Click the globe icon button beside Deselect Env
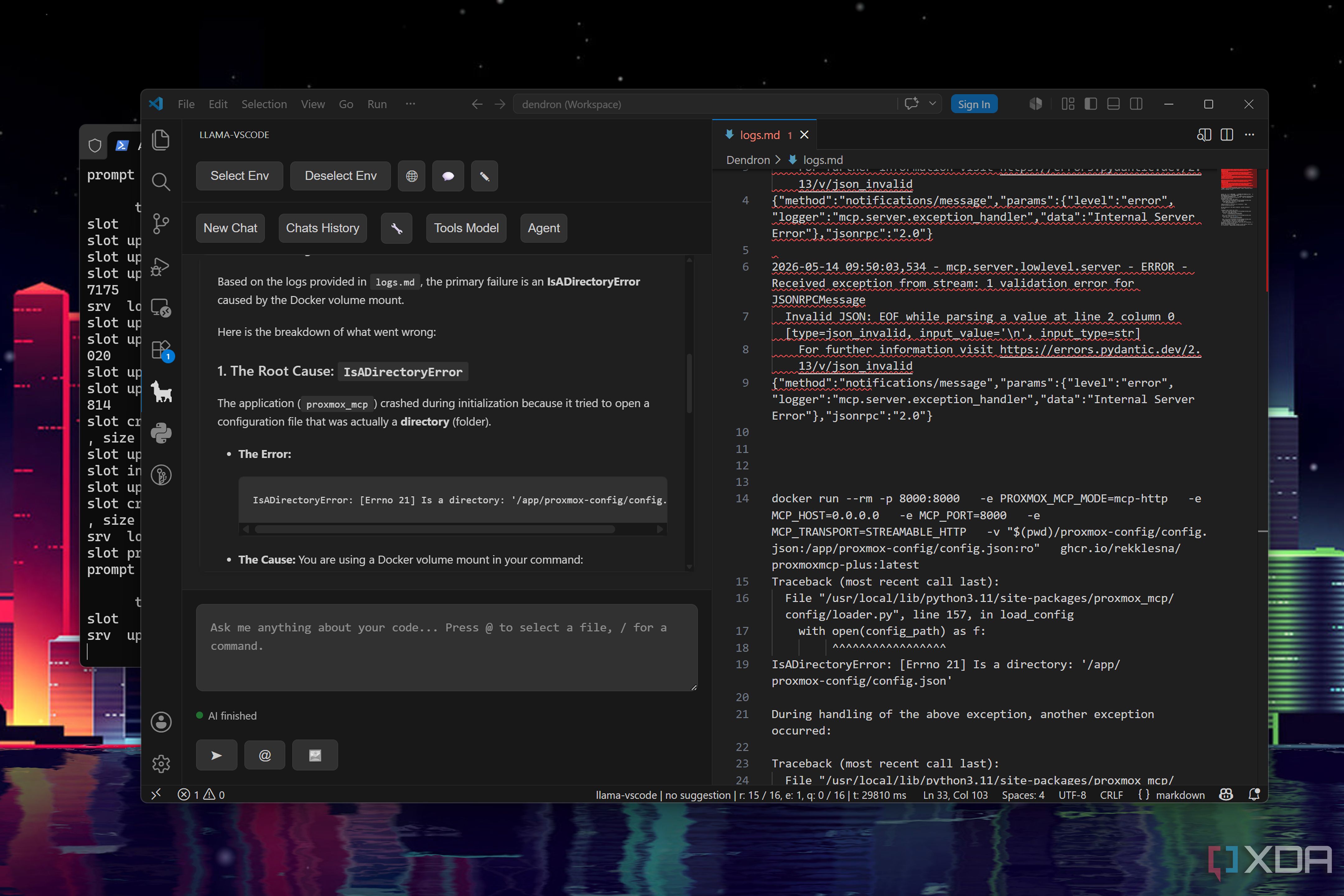Screen dimensions: 1344x896 [x=411, y=176]
